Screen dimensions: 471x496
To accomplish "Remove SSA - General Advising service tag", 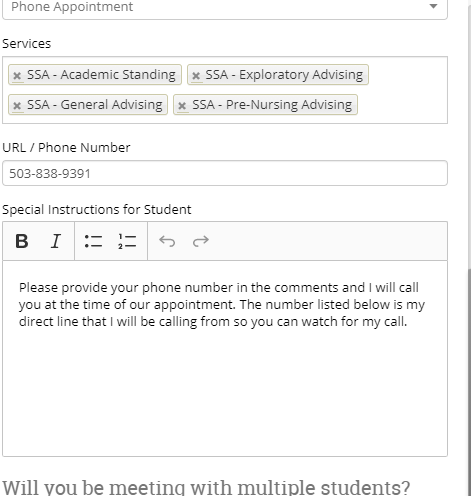I will pos(17,106).
